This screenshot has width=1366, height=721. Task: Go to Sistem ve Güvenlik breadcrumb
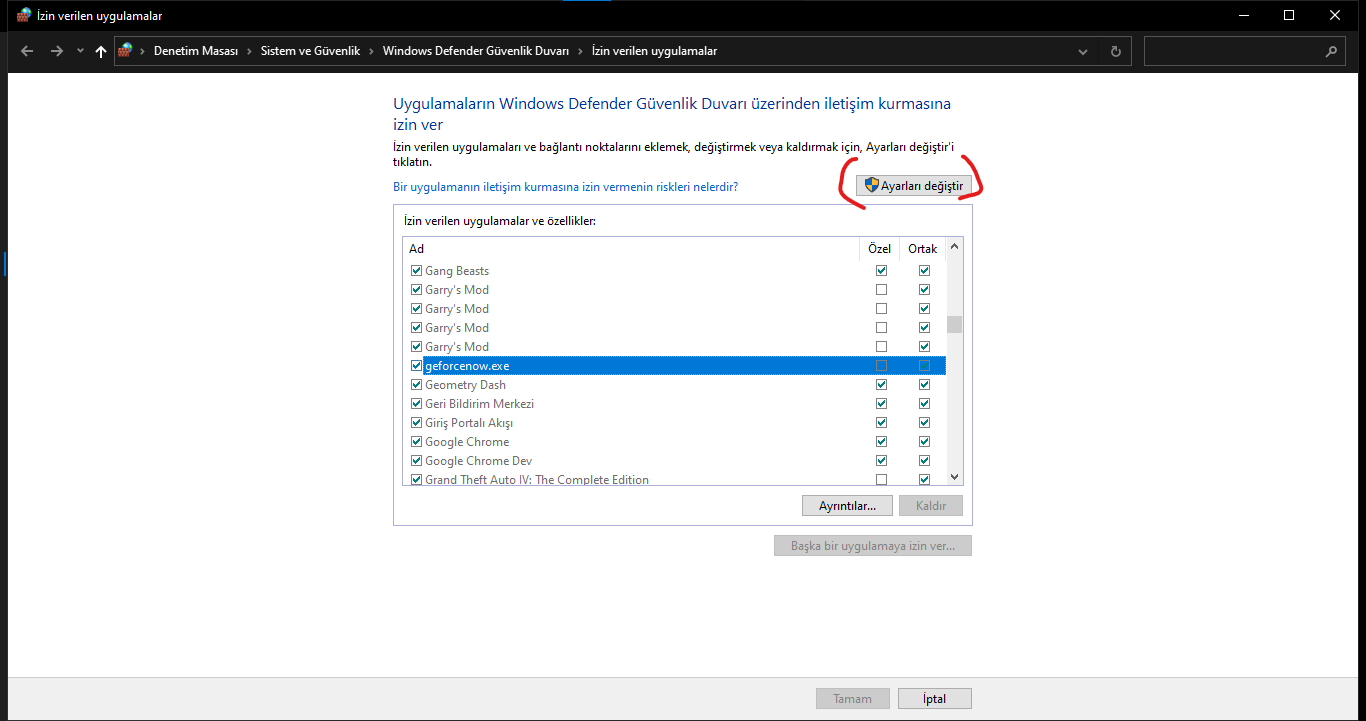pos(310,51)
